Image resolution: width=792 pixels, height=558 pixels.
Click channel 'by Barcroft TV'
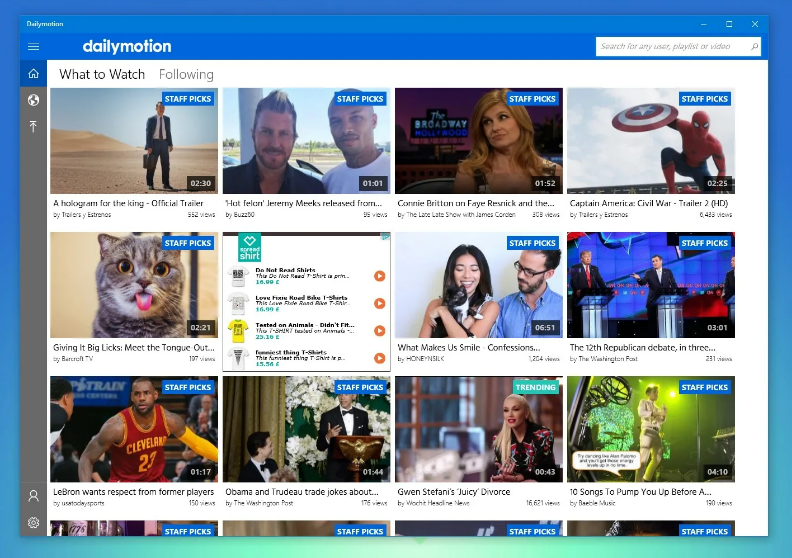click(x=73, y=359)
